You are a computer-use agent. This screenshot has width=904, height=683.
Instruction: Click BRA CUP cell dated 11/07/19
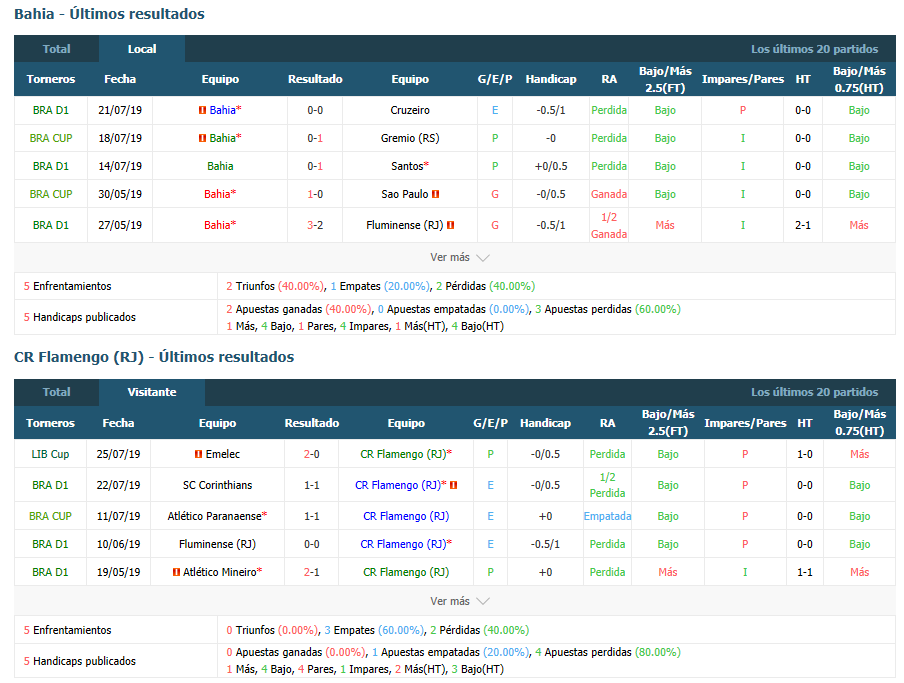tap(50, 516)
